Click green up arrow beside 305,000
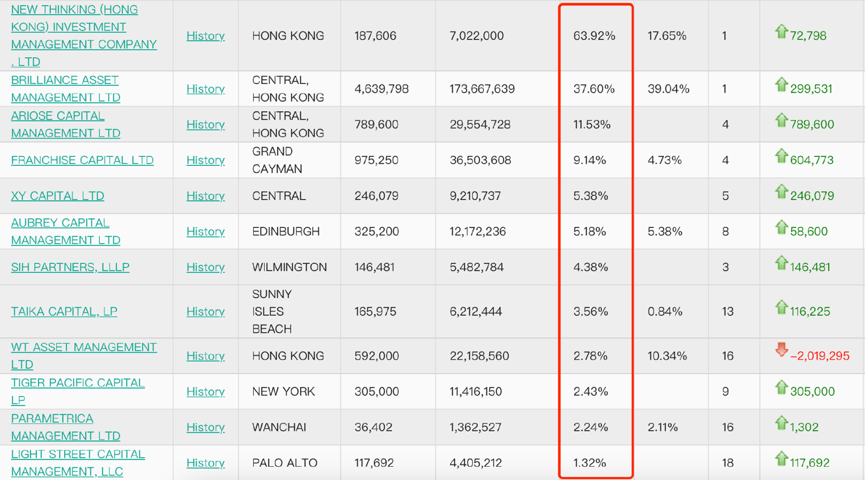Image resolution: width=865 pixels, height=480 pixels. tap(781, 388)
